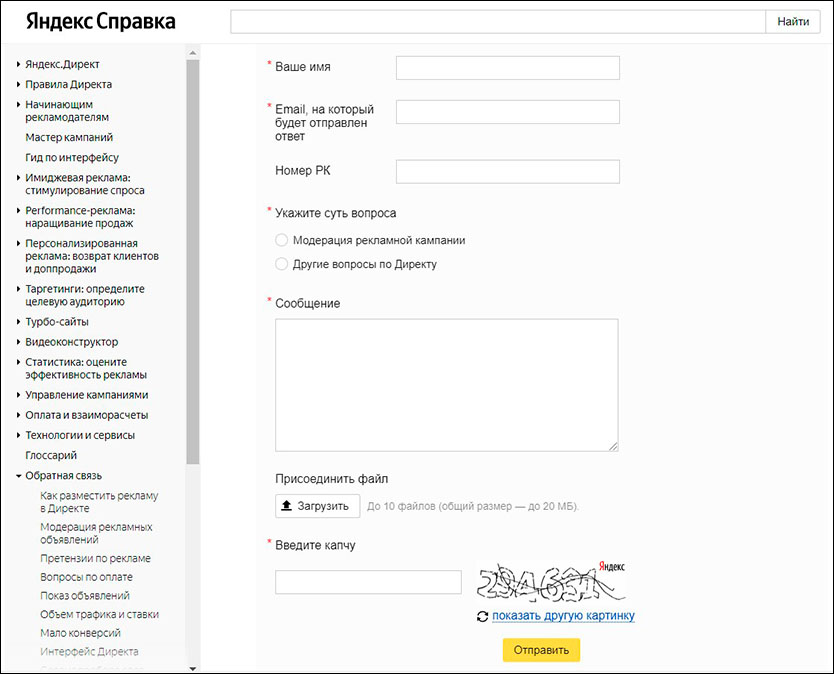Open Как разместить рекламу в Директе
This screenshot has height=674, width=834.
[x=99, y=502]
